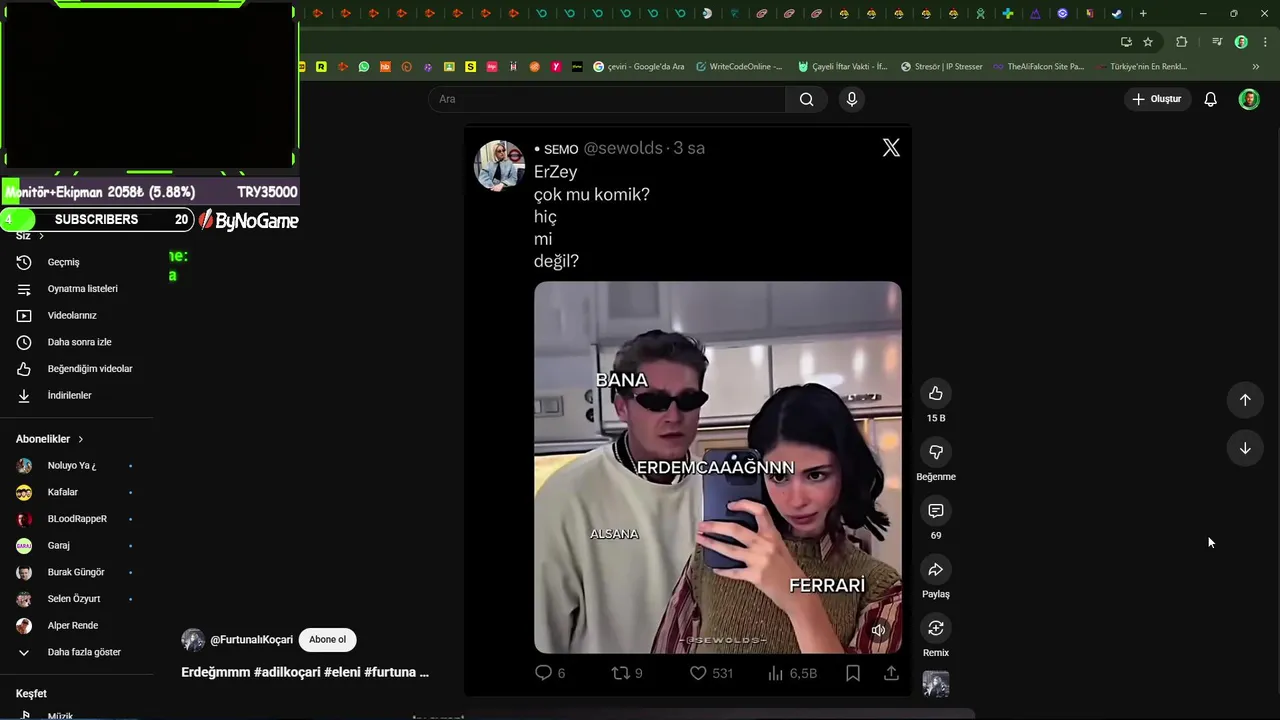
Task: Open Türkiye'nin En Renkl... bookmark
Action: 1140,67
